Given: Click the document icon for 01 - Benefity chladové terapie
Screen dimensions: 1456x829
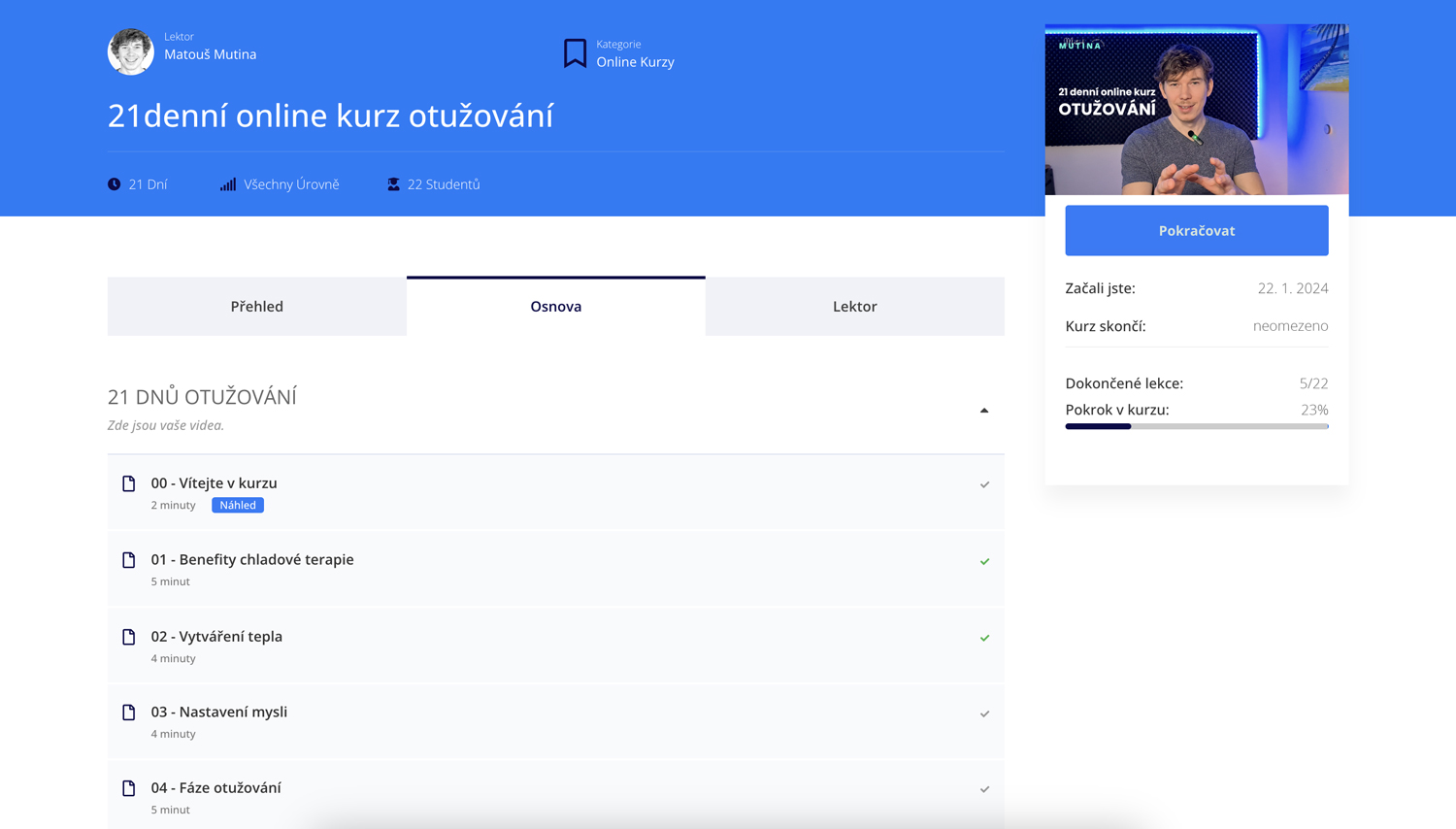Looking at the screenshot, I should click(x=129, y=560).
